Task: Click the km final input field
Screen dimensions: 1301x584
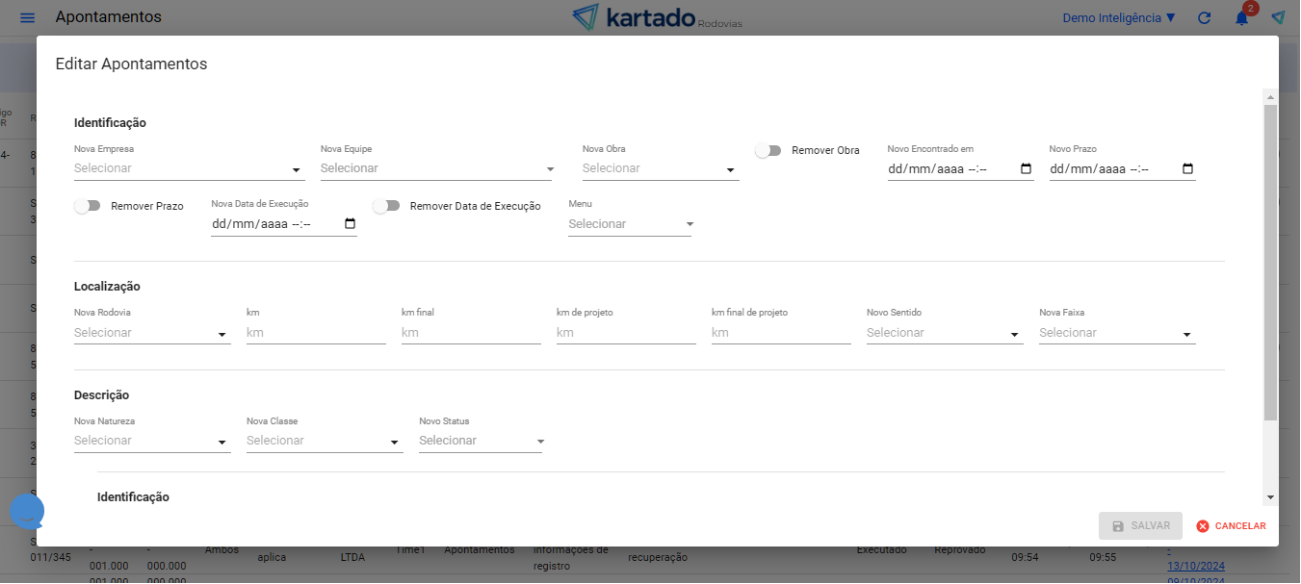Action: [x=470, y=333]
